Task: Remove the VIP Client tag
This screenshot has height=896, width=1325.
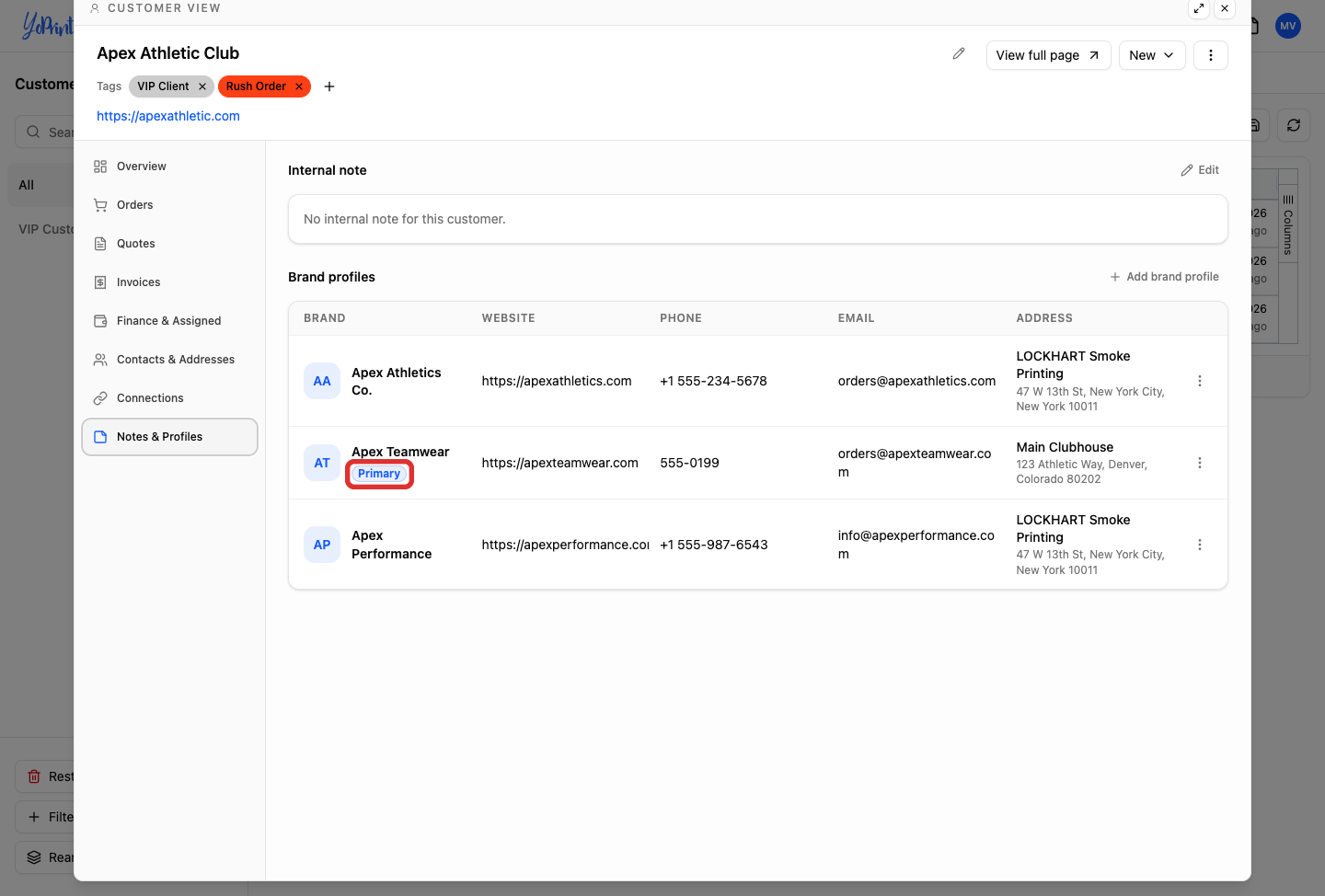Action: pos(202,86)
